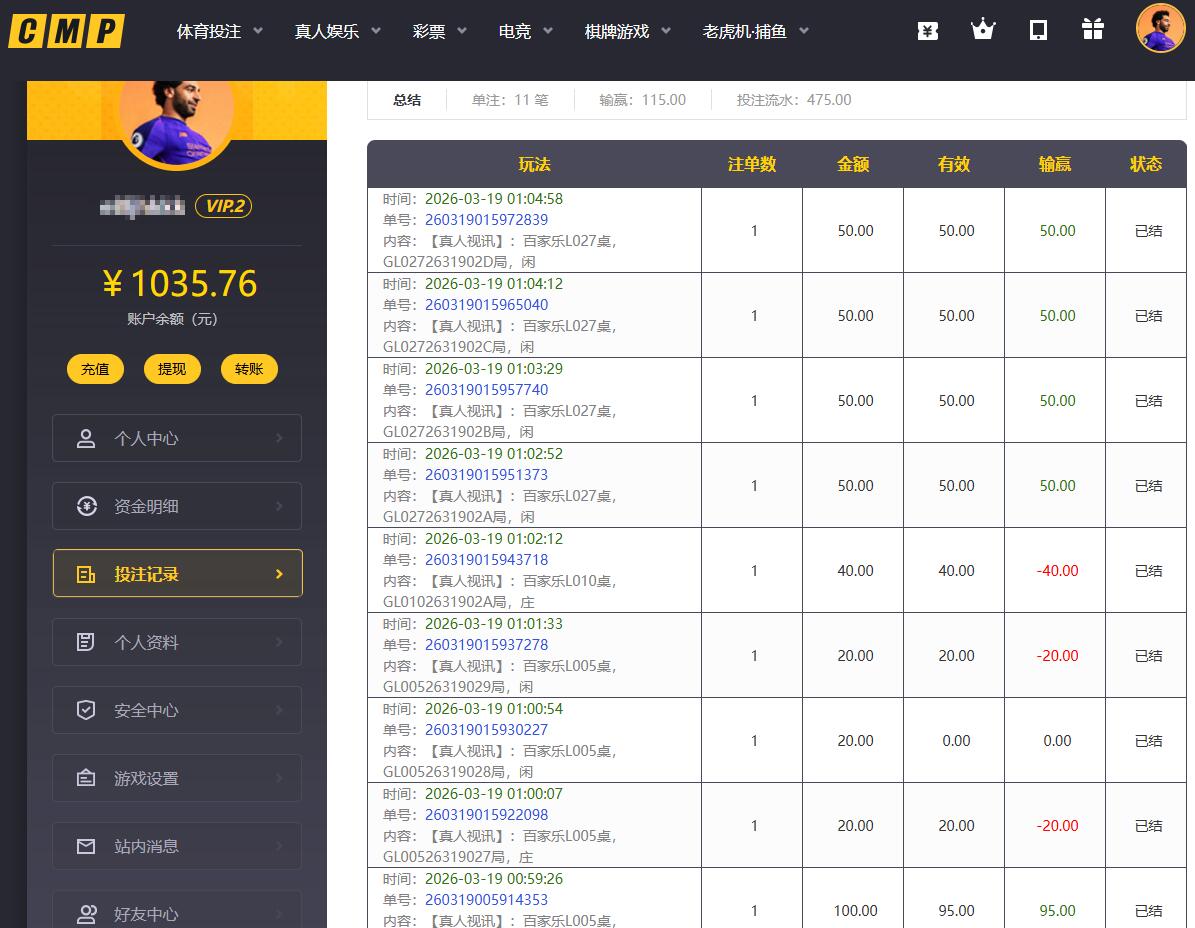Click the user avatar in top-right corner

point(1160,28)
